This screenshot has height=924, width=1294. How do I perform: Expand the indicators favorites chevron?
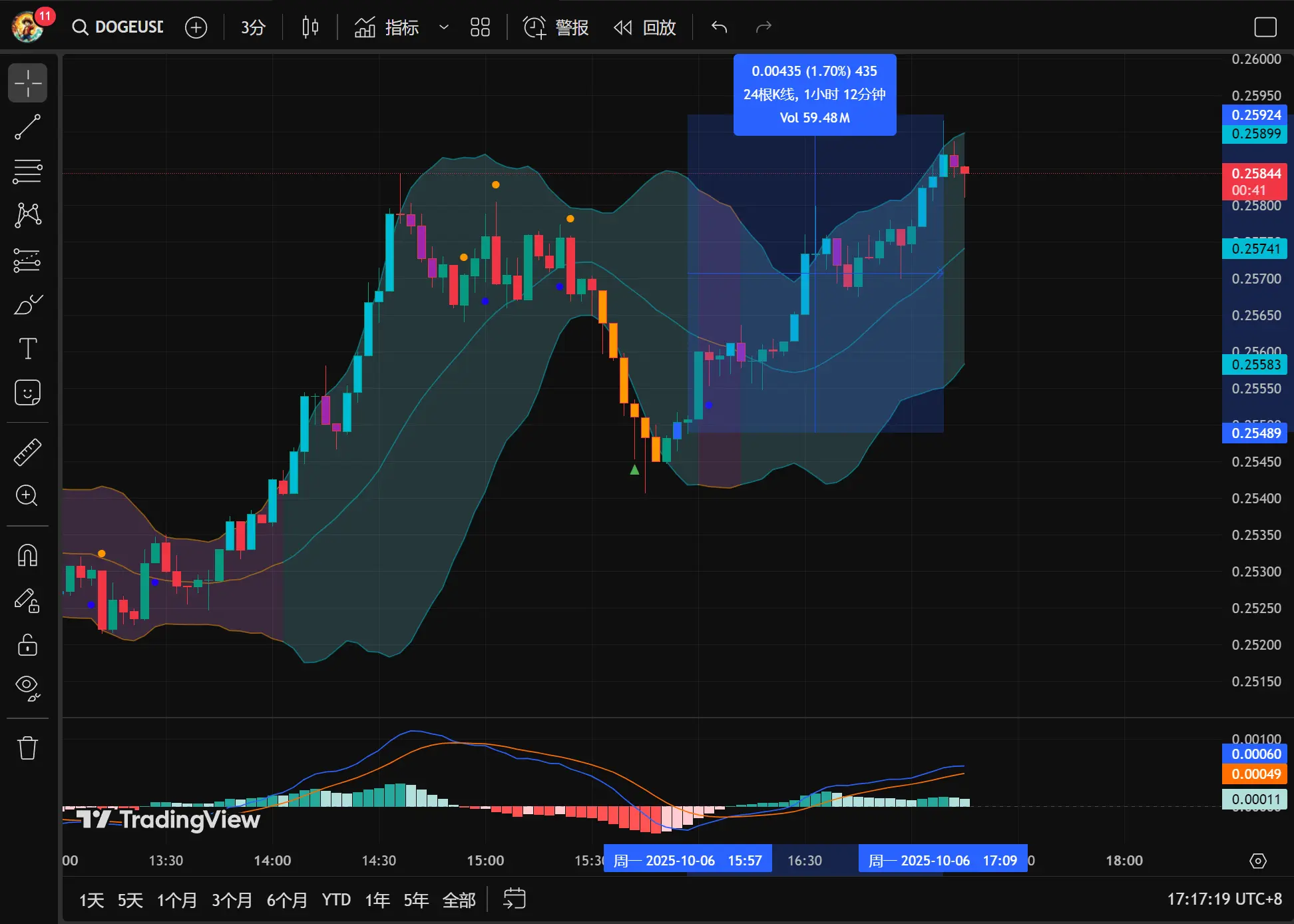click(443, 27)
